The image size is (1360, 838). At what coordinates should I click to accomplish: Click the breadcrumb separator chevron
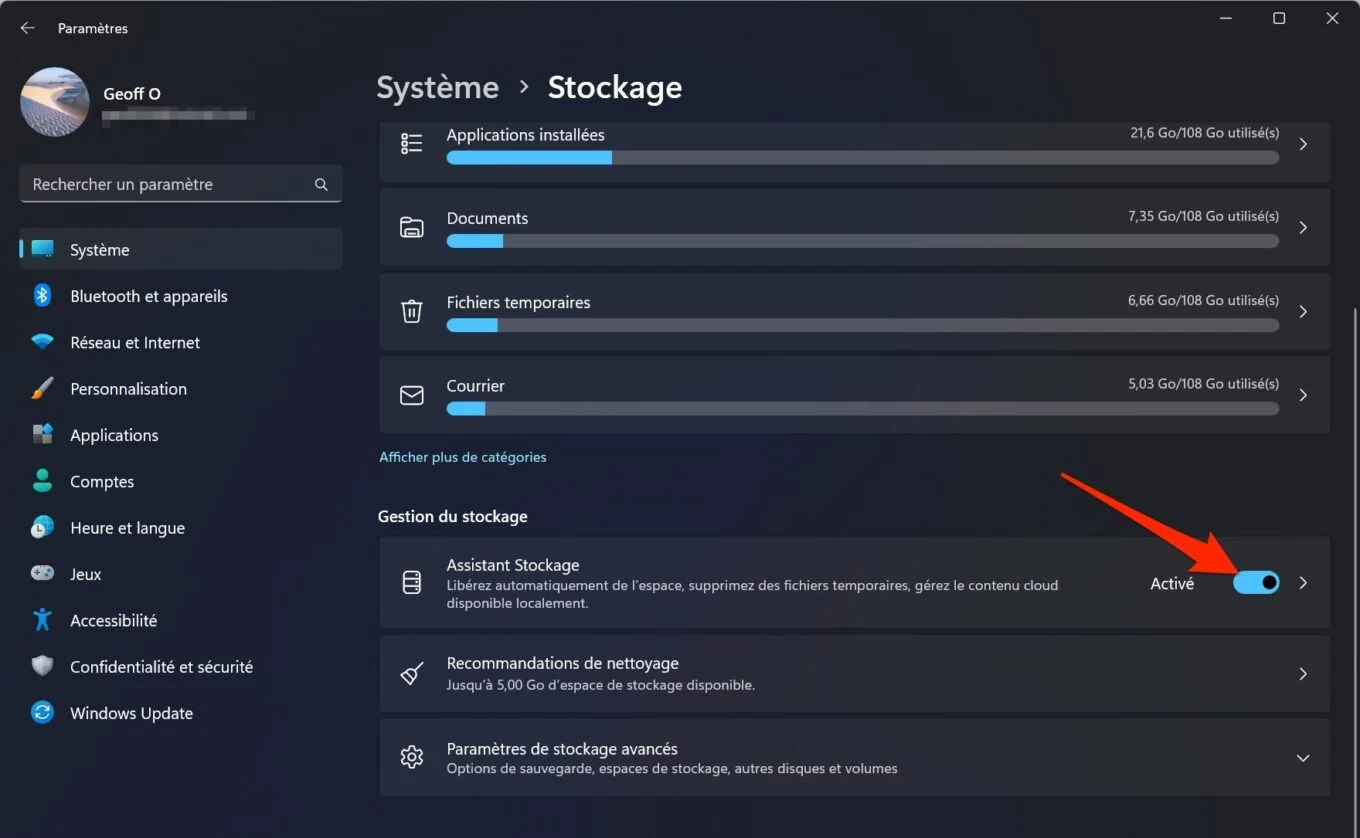pyautogui.click(x=524, y=88)
